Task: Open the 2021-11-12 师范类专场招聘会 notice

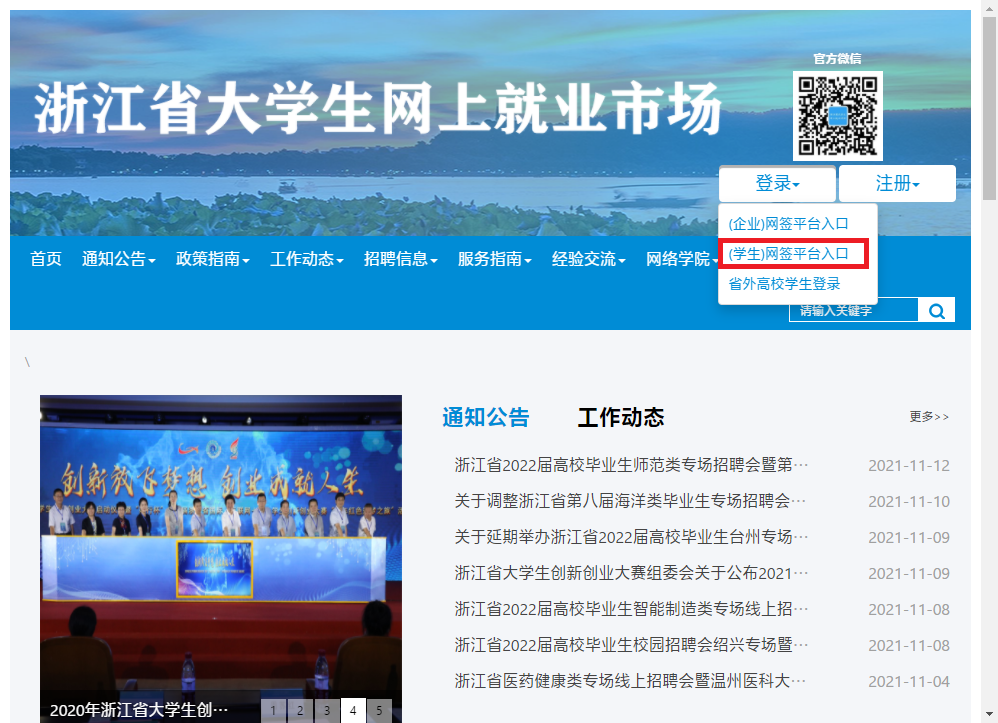Action: pyautogui.click(x=630, y=465)
